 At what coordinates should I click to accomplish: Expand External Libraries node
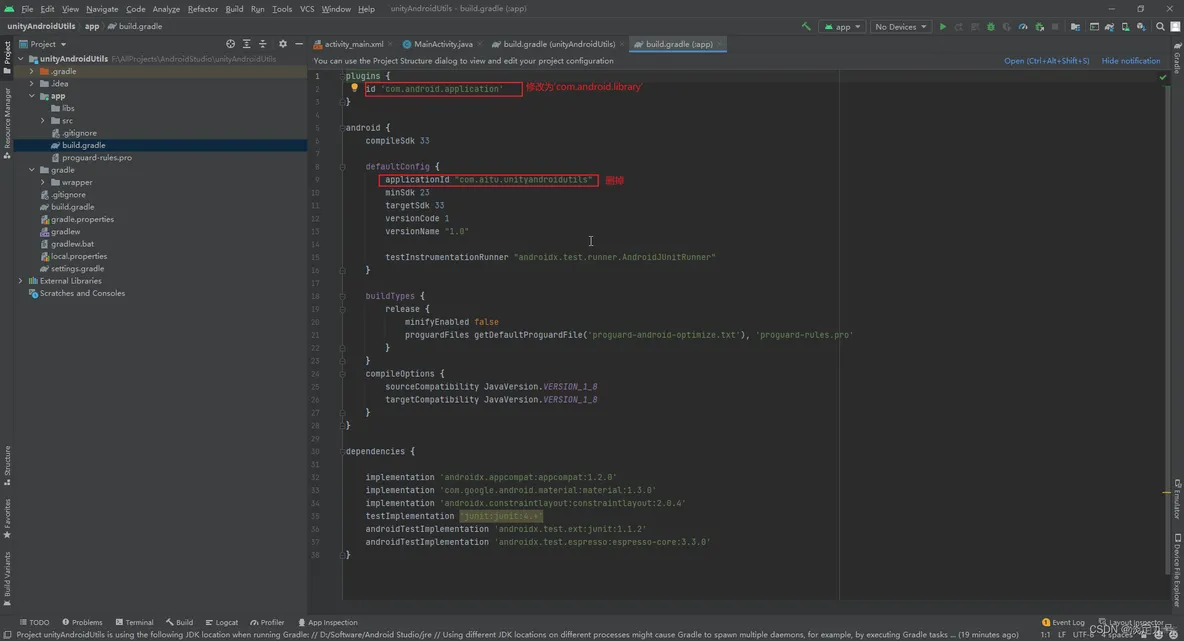(21, 281)
